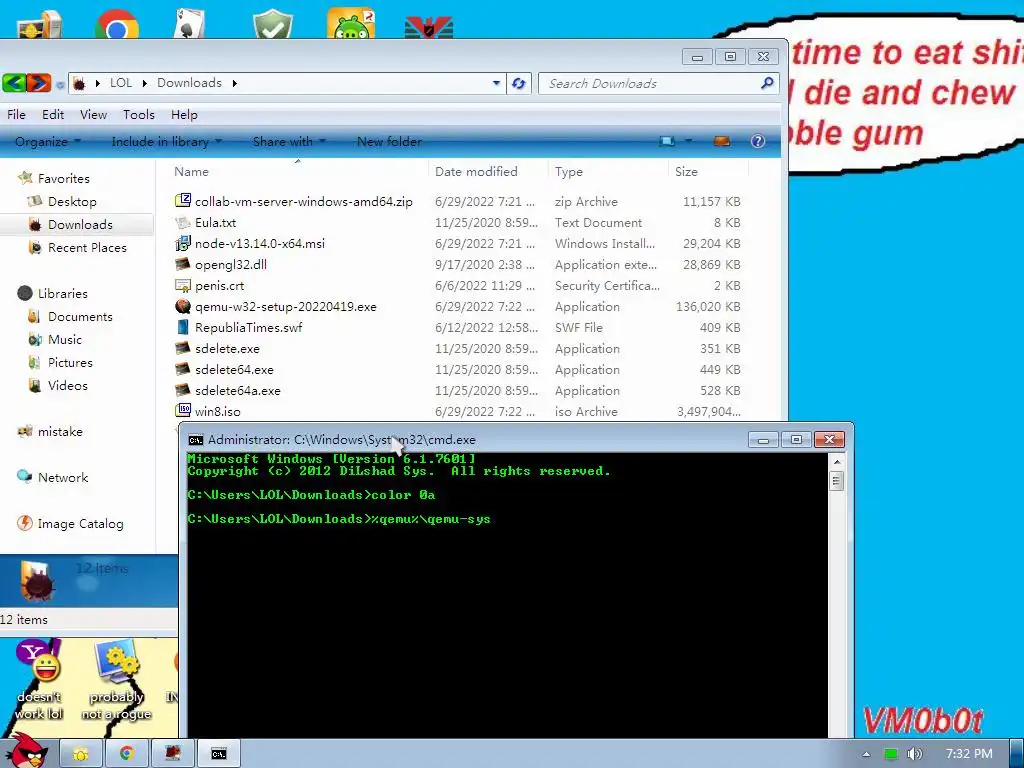This screenshot has width=1024, height=768.
Task: Open the view options dropdown arrow
Action: coord(688,141)
